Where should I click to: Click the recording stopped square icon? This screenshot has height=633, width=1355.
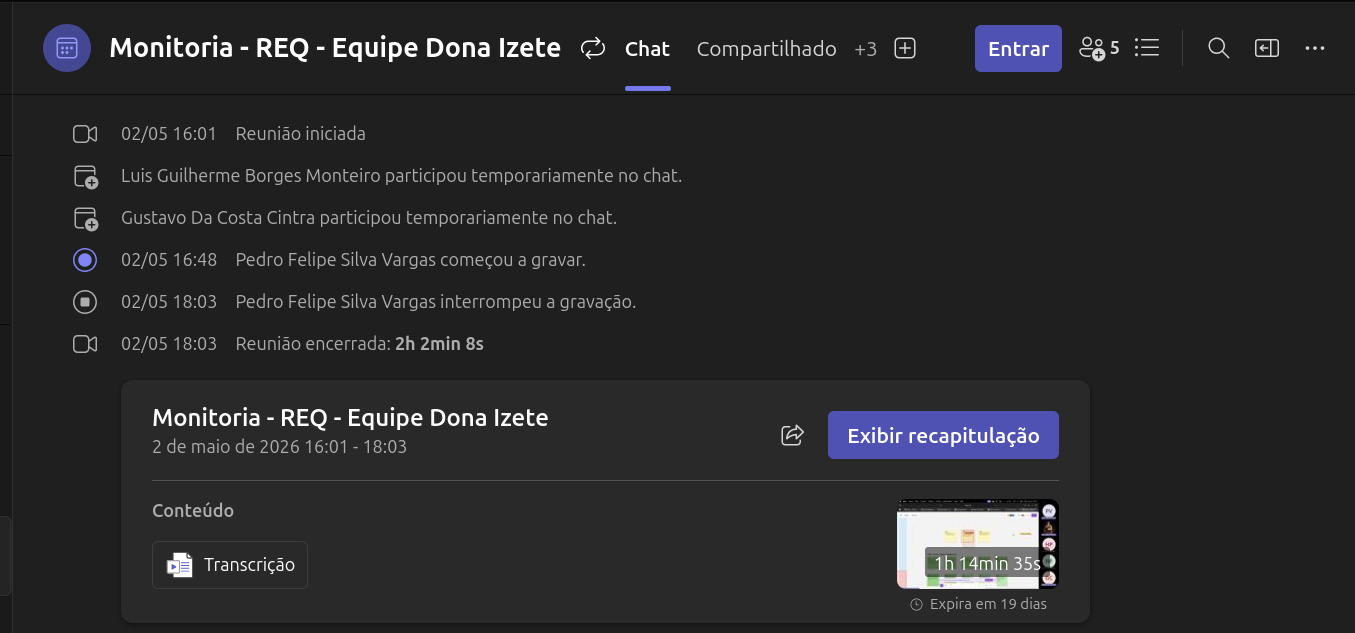[85, 302]
